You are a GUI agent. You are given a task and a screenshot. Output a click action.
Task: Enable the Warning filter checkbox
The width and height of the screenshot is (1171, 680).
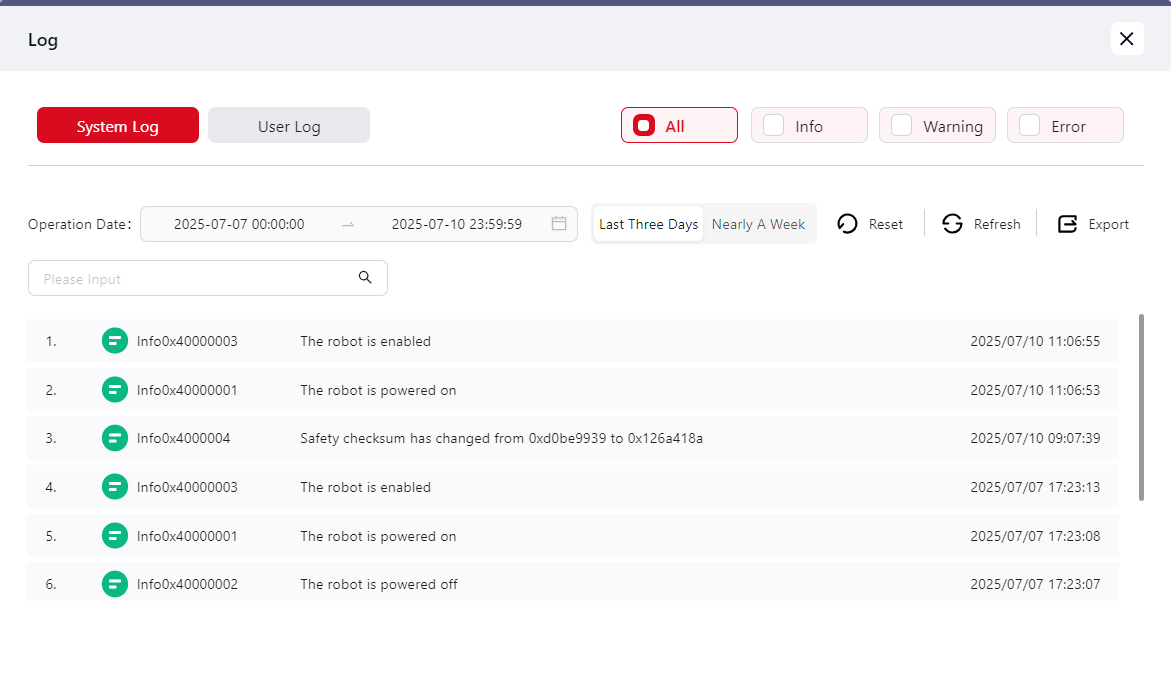[901, 126]
